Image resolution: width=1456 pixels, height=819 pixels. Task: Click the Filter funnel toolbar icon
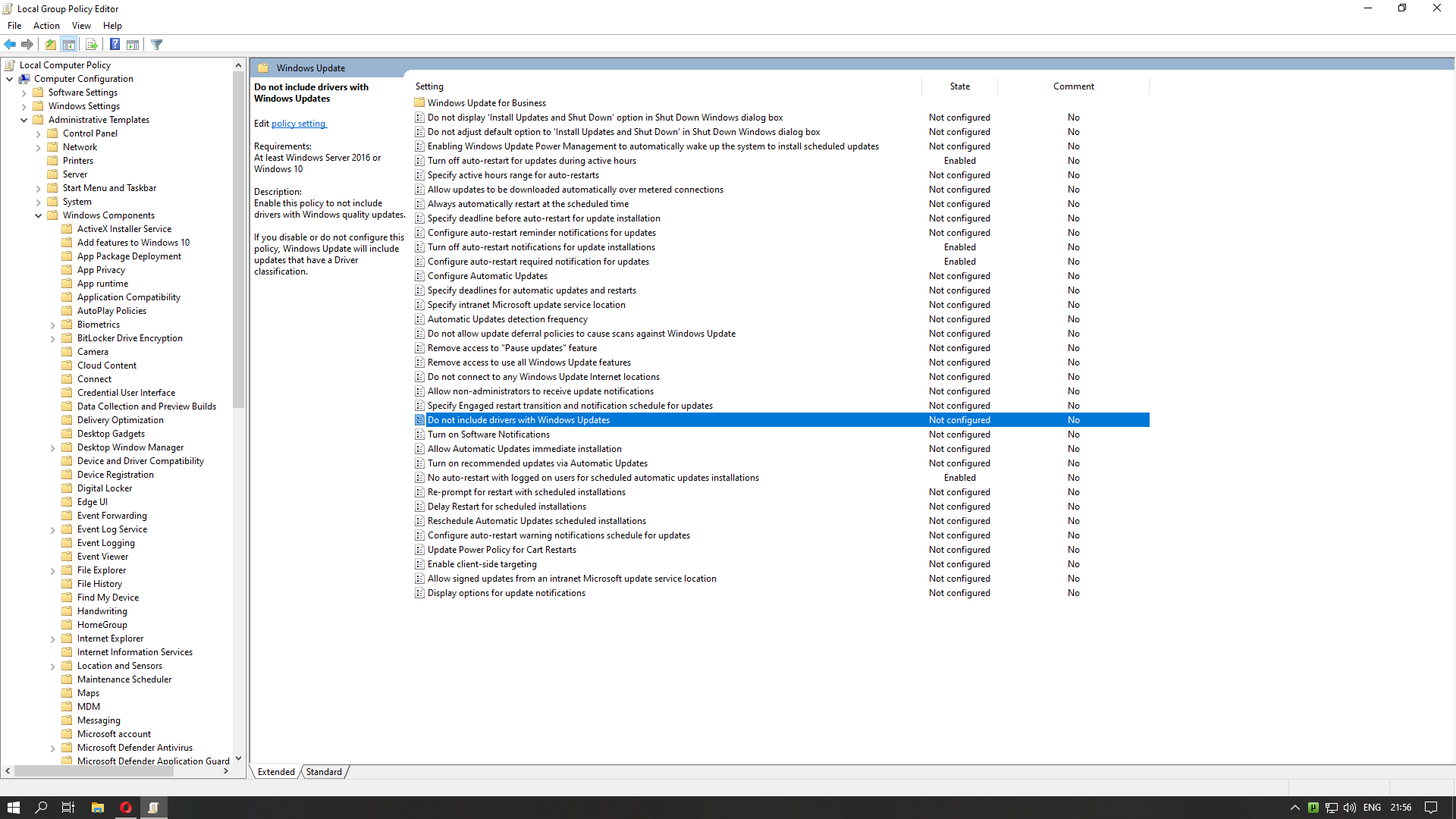coord(157,45)
